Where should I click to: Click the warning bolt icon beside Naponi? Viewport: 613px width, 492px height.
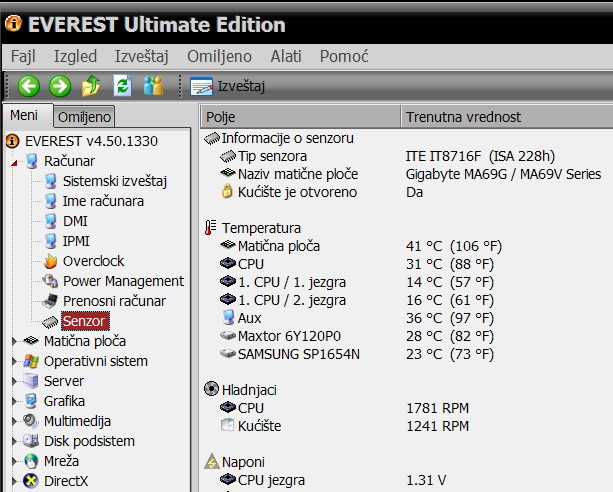point(212,461)
